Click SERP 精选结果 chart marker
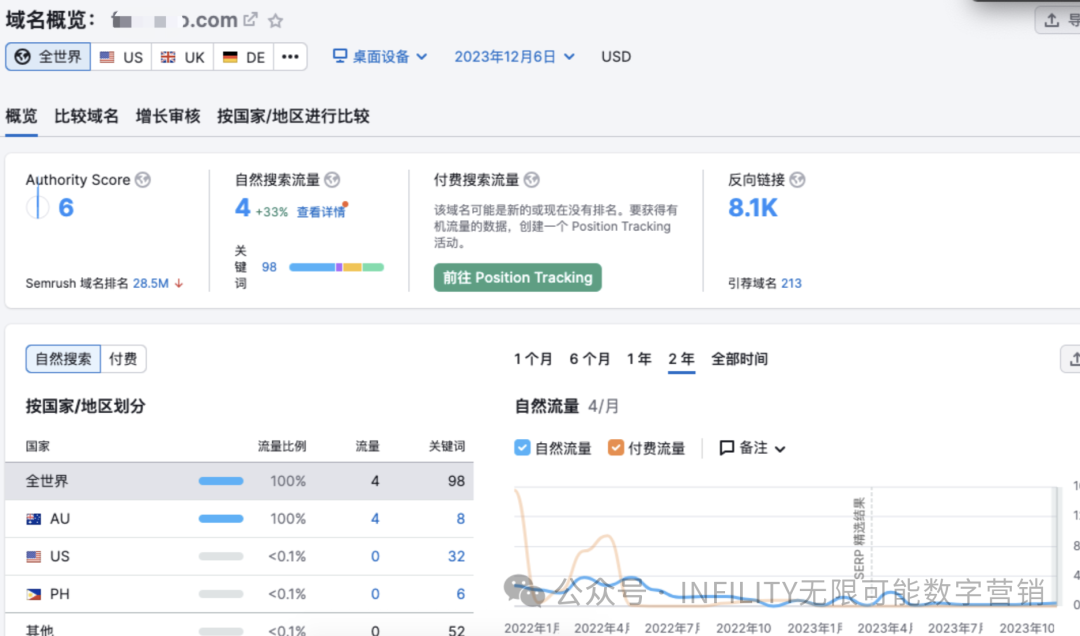 [860, 538]
